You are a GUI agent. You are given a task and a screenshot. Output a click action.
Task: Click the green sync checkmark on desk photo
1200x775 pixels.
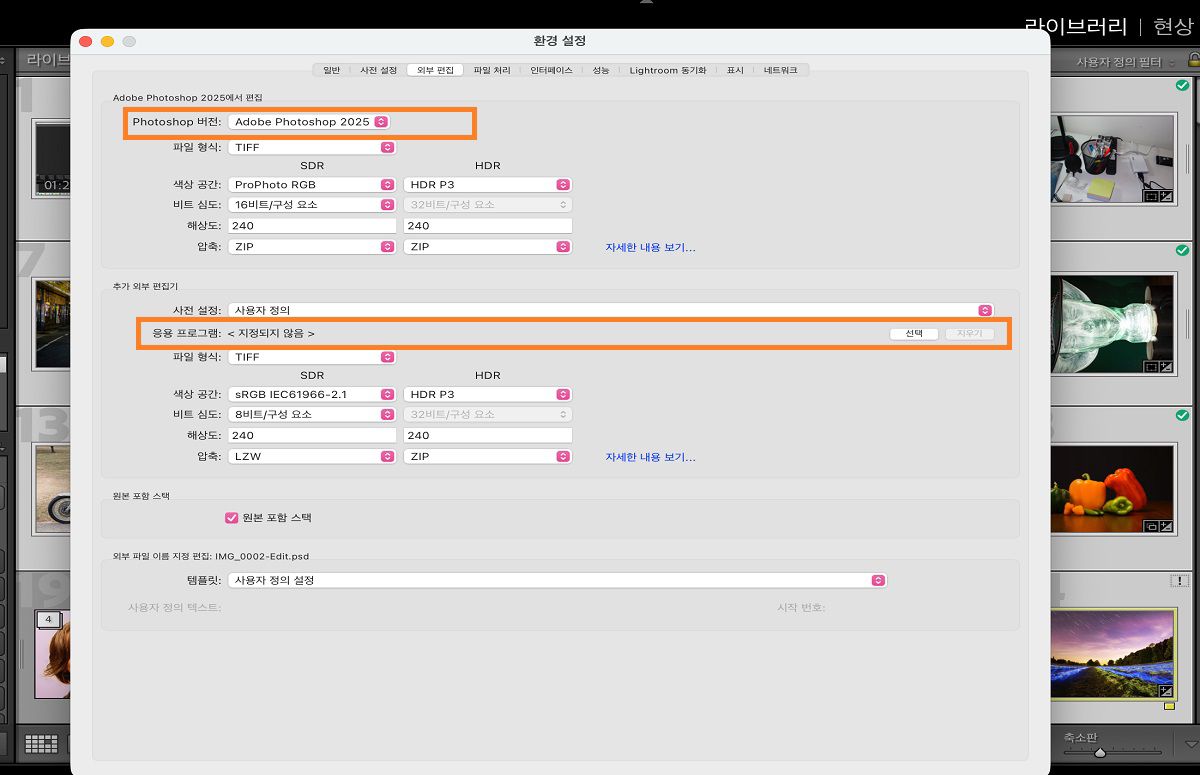[1183, 86]
